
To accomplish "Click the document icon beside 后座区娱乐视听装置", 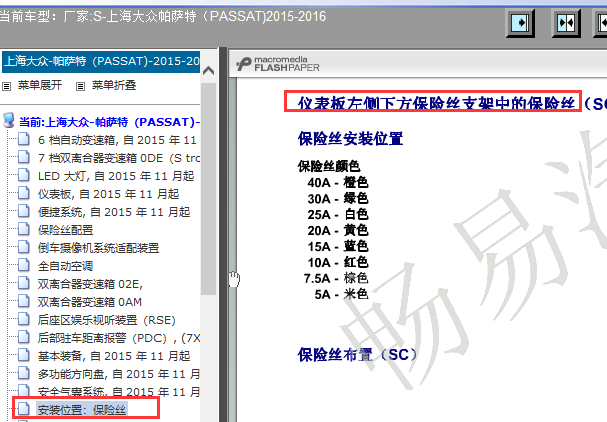I will pyautogui.click(x=24, y=319).
